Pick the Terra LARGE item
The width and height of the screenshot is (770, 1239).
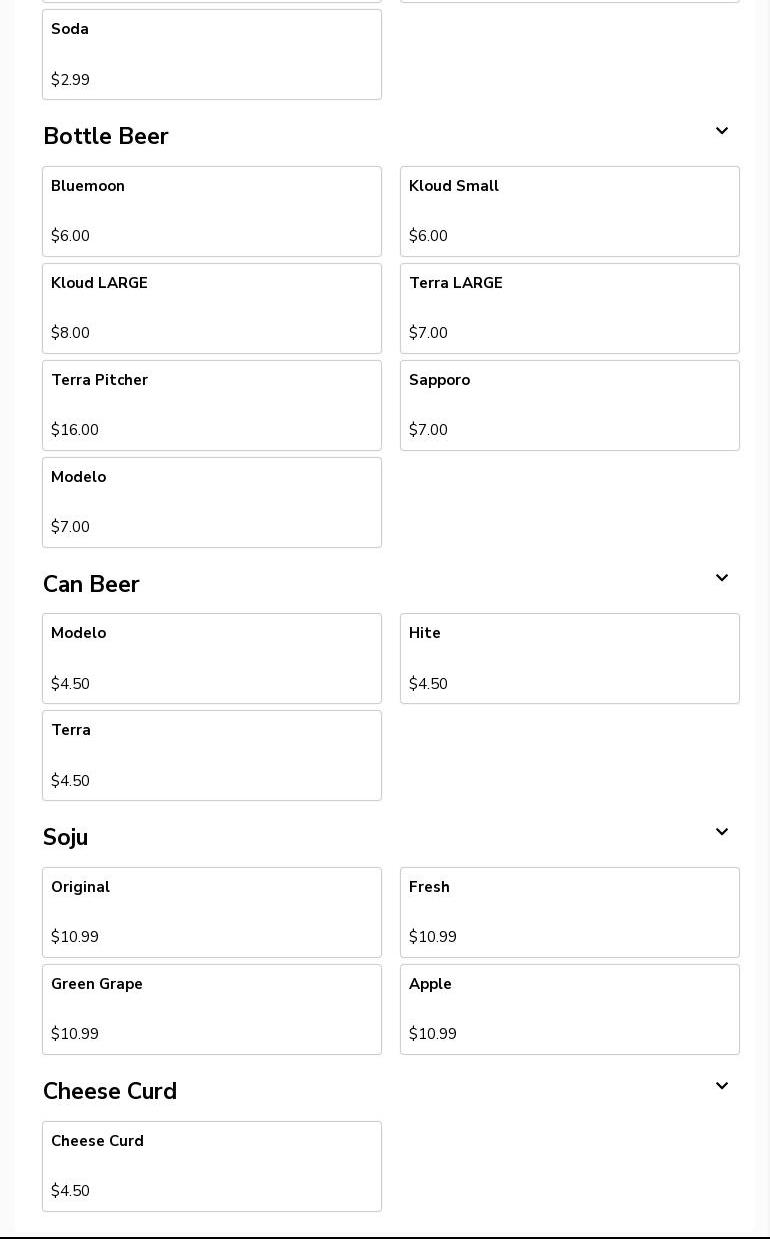[x=569, y=308]
